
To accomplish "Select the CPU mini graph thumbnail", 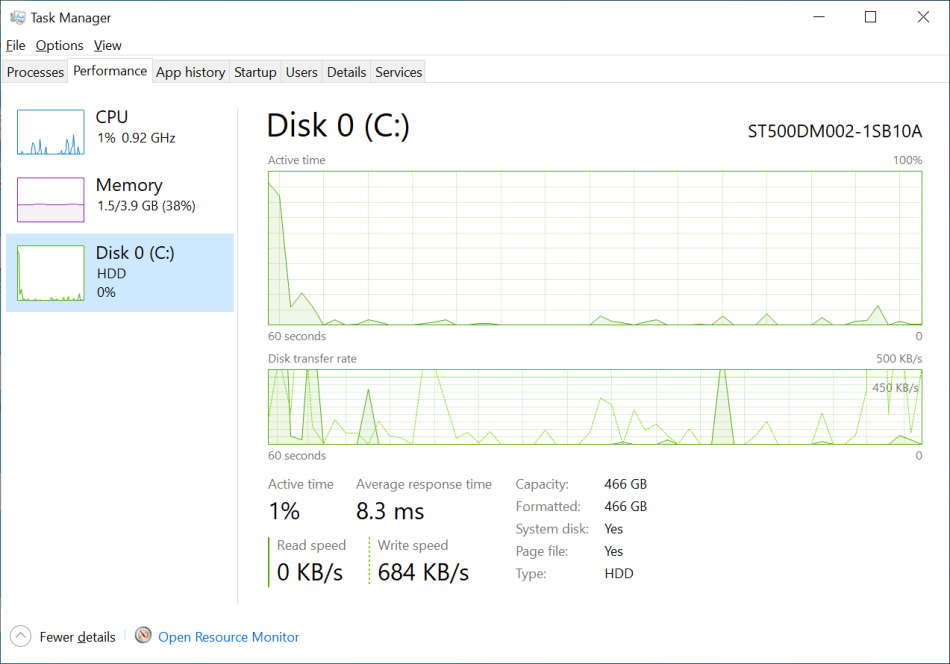I will click(x=50, y=132).
